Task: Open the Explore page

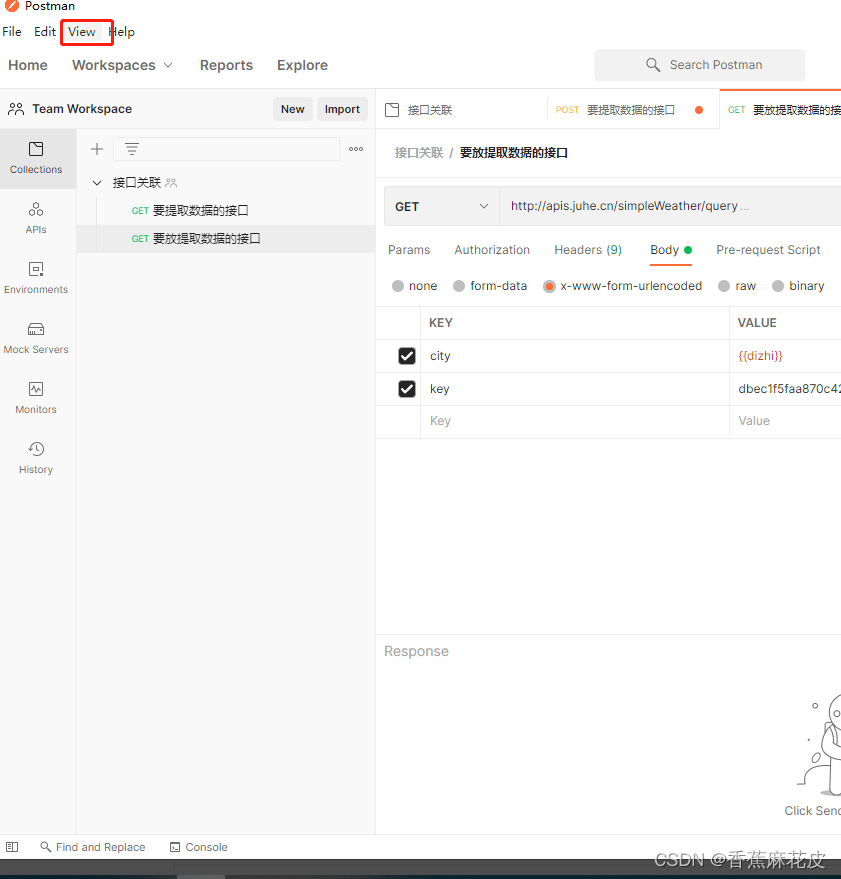Action: 302,65
